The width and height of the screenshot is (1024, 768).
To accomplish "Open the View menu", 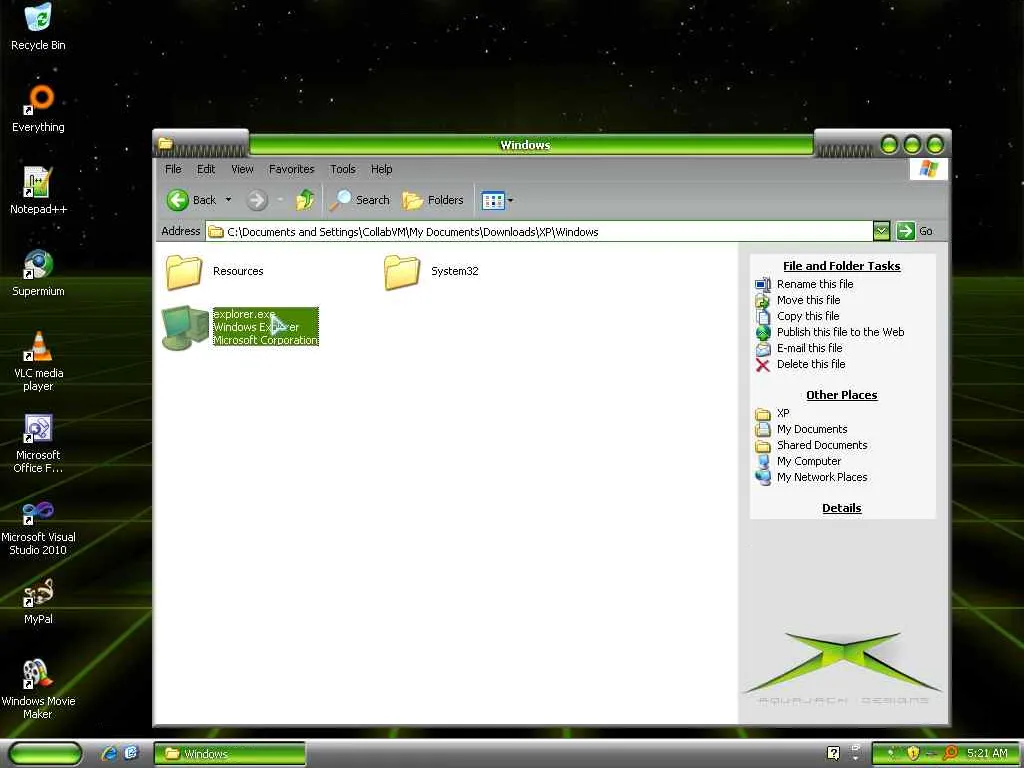I will point(242,169).
